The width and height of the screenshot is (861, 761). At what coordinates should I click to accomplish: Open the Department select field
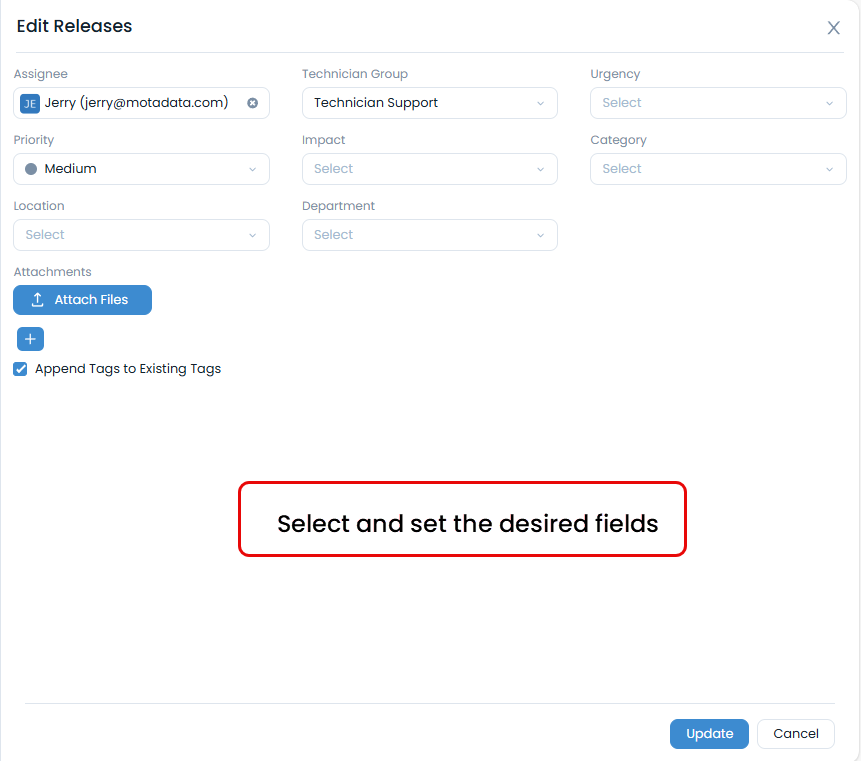click(x=429, y=235)
